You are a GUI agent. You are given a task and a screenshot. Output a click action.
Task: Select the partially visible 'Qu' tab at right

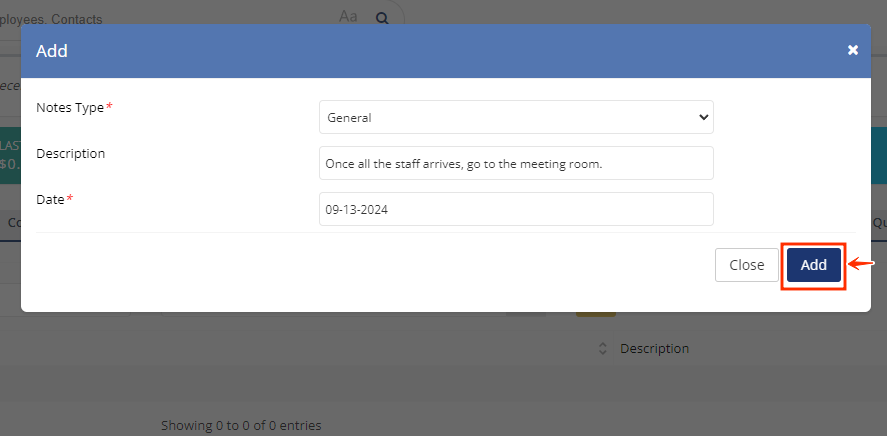[879, 223]
